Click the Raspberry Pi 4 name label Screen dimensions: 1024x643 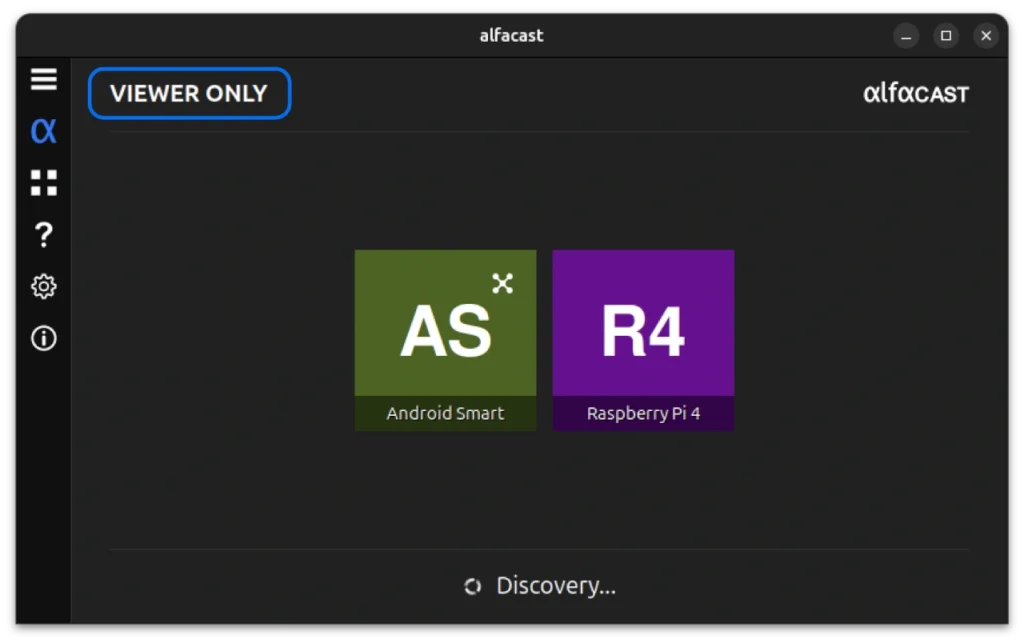pyautogui.click(x=643, y=413)
